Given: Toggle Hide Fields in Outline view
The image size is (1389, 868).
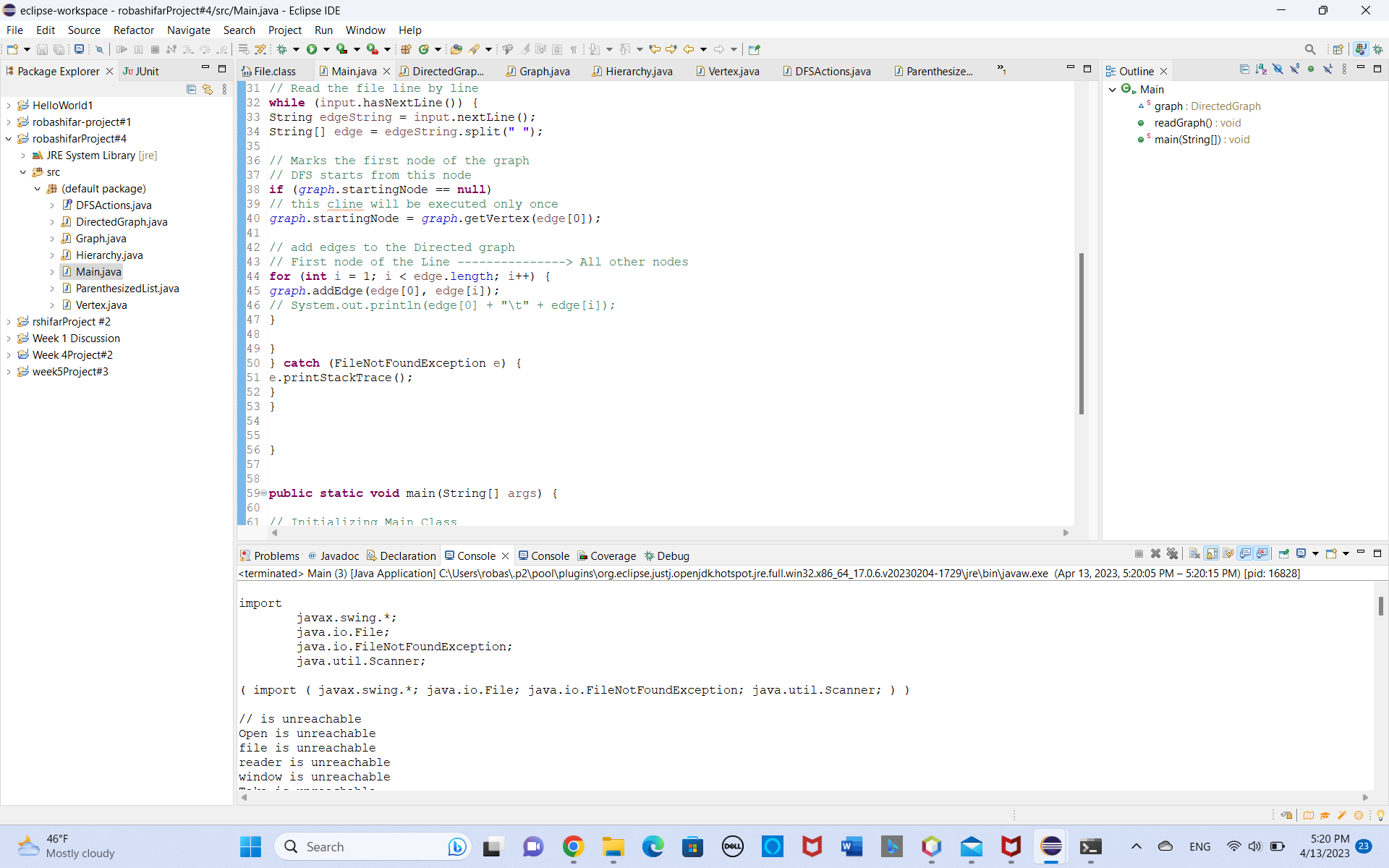Looking at the screenshot, I should (x=1278, y=69).
